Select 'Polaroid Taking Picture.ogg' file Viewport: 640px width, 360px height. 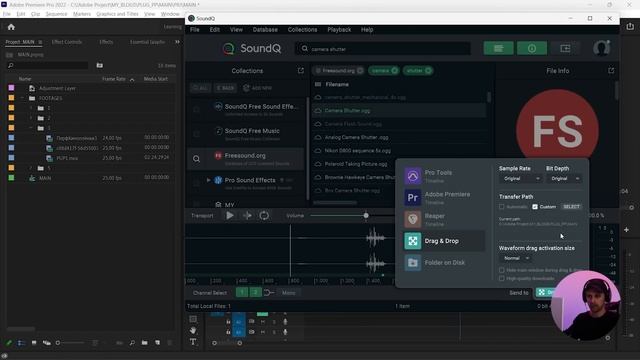pos(356,164)
